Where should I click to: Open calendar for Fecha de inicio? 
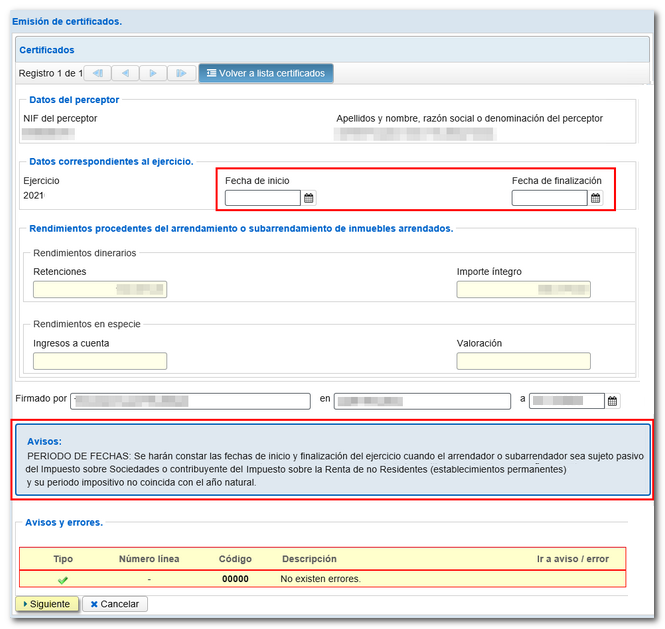(x=309, y=198)
